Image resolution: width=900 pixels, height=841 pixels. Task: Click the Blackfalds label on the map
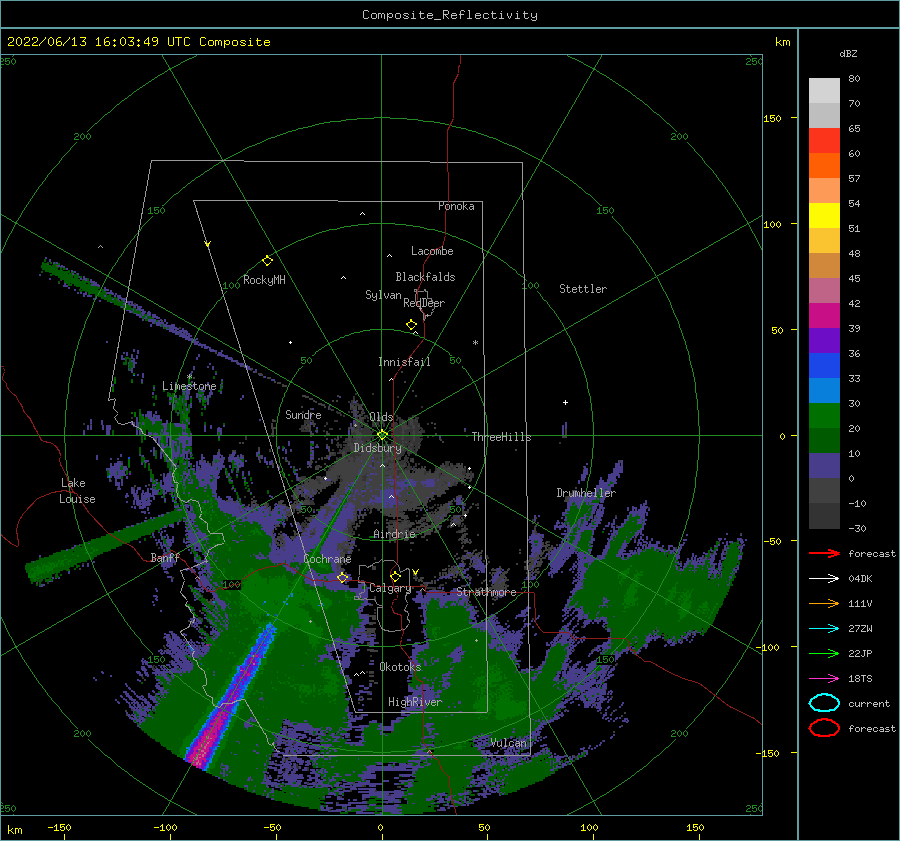[x=425, y=277]
